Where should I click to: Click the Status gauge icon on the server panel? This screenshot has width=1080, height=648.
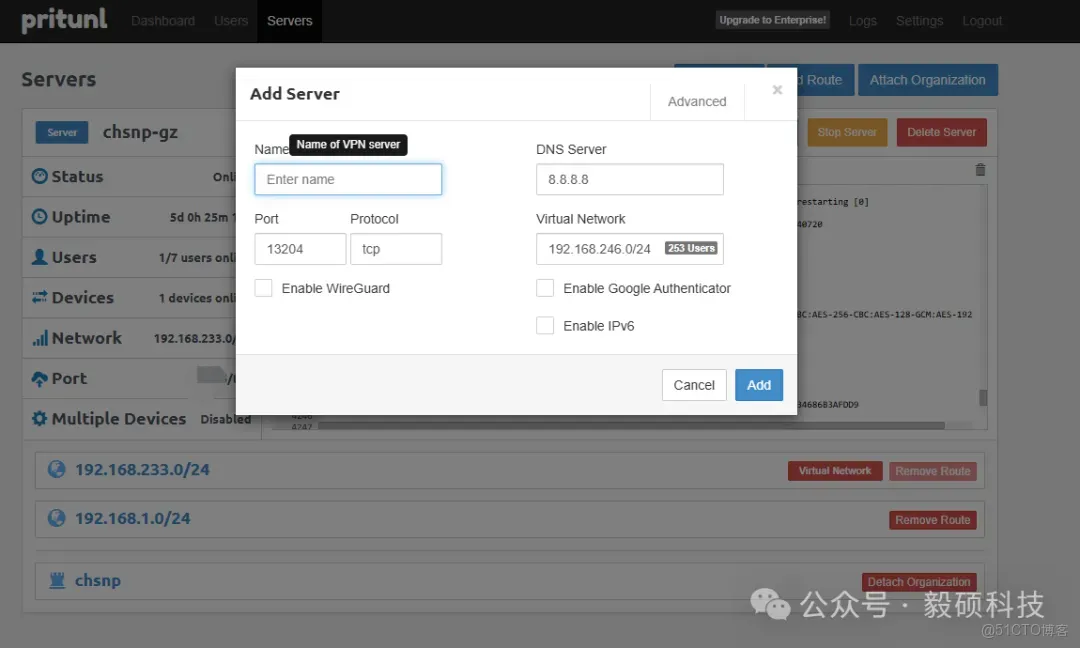point(41,177)
